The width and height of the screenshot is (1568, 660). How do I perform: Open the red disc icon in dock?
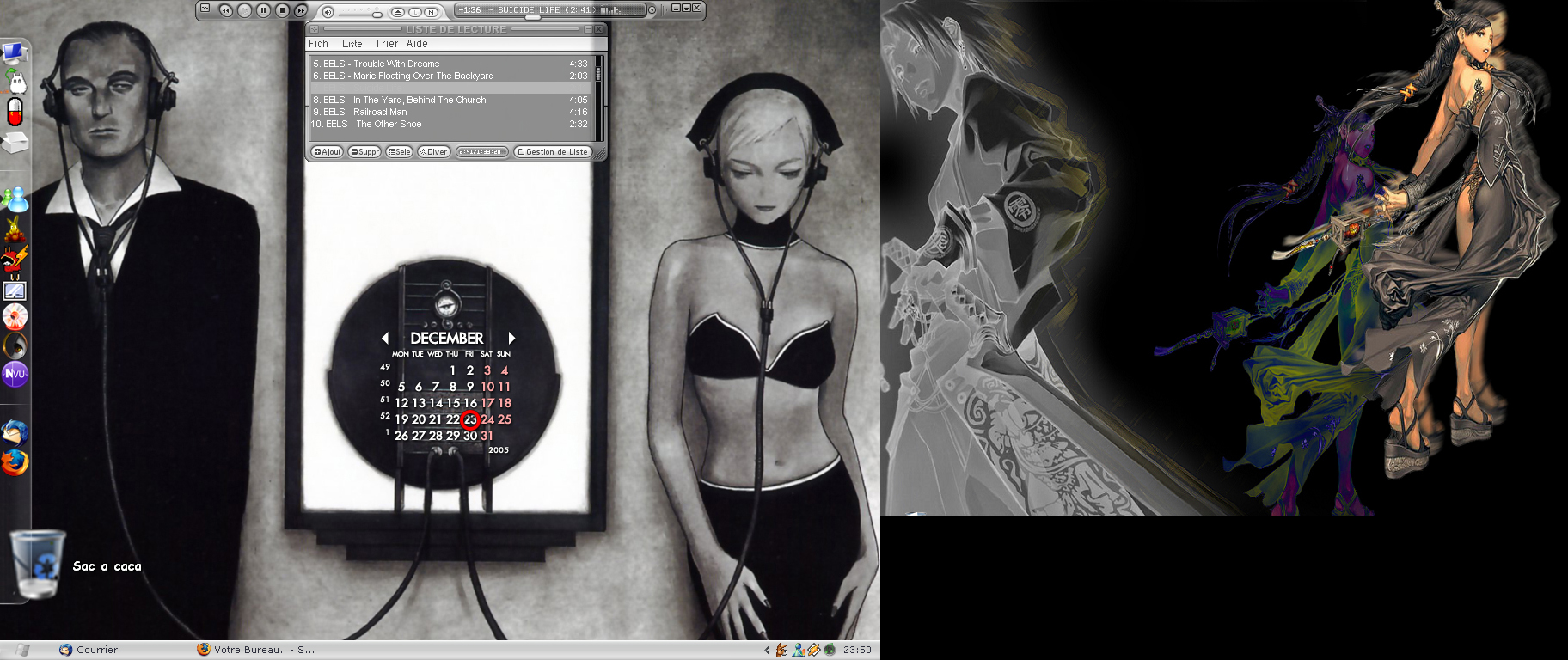tap(15, 317)
